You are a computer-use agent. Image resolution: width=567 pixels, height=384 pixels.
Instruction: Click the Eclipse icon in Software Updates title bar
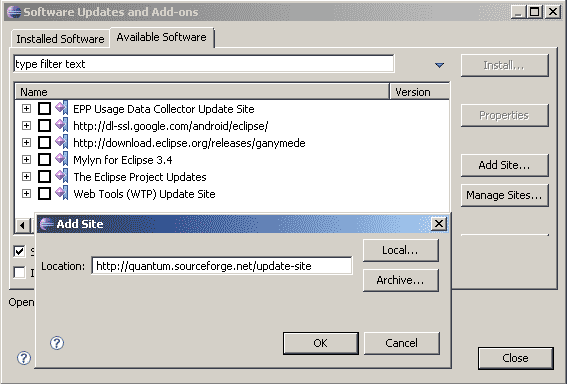coord(14,12)
